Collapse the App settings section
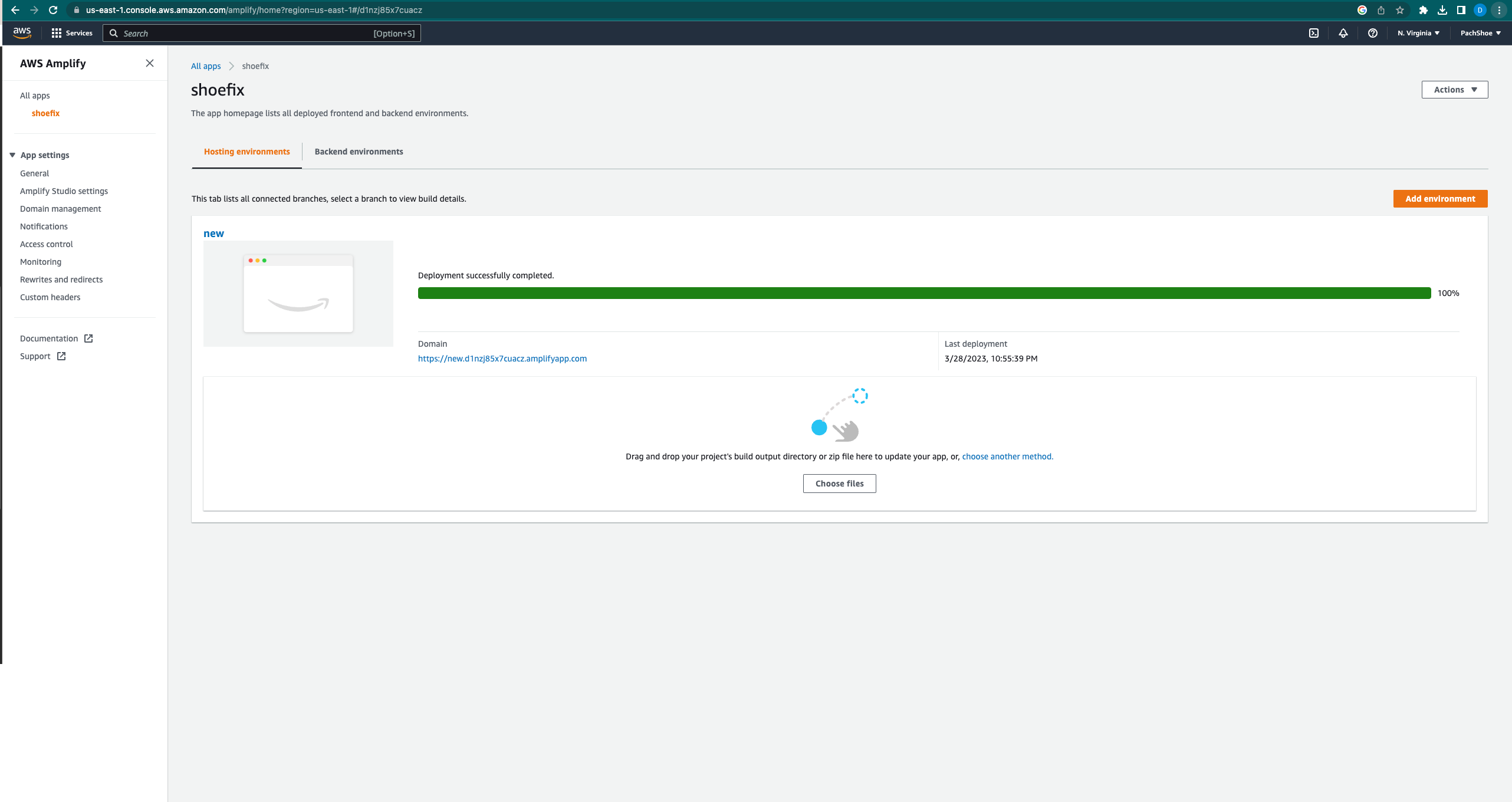Viewport: 1512px width, 802px height. [12, 155]
